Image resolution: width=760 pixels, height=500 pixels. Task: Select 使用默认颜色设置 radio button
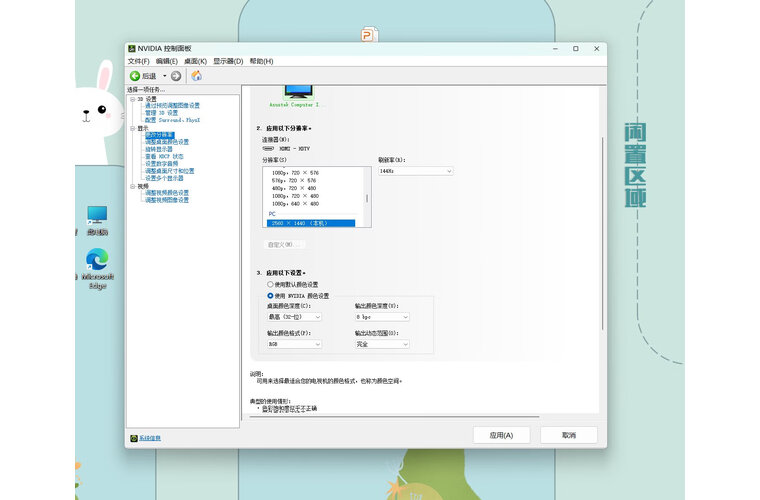pyautogui.click(x=270, y=284)
